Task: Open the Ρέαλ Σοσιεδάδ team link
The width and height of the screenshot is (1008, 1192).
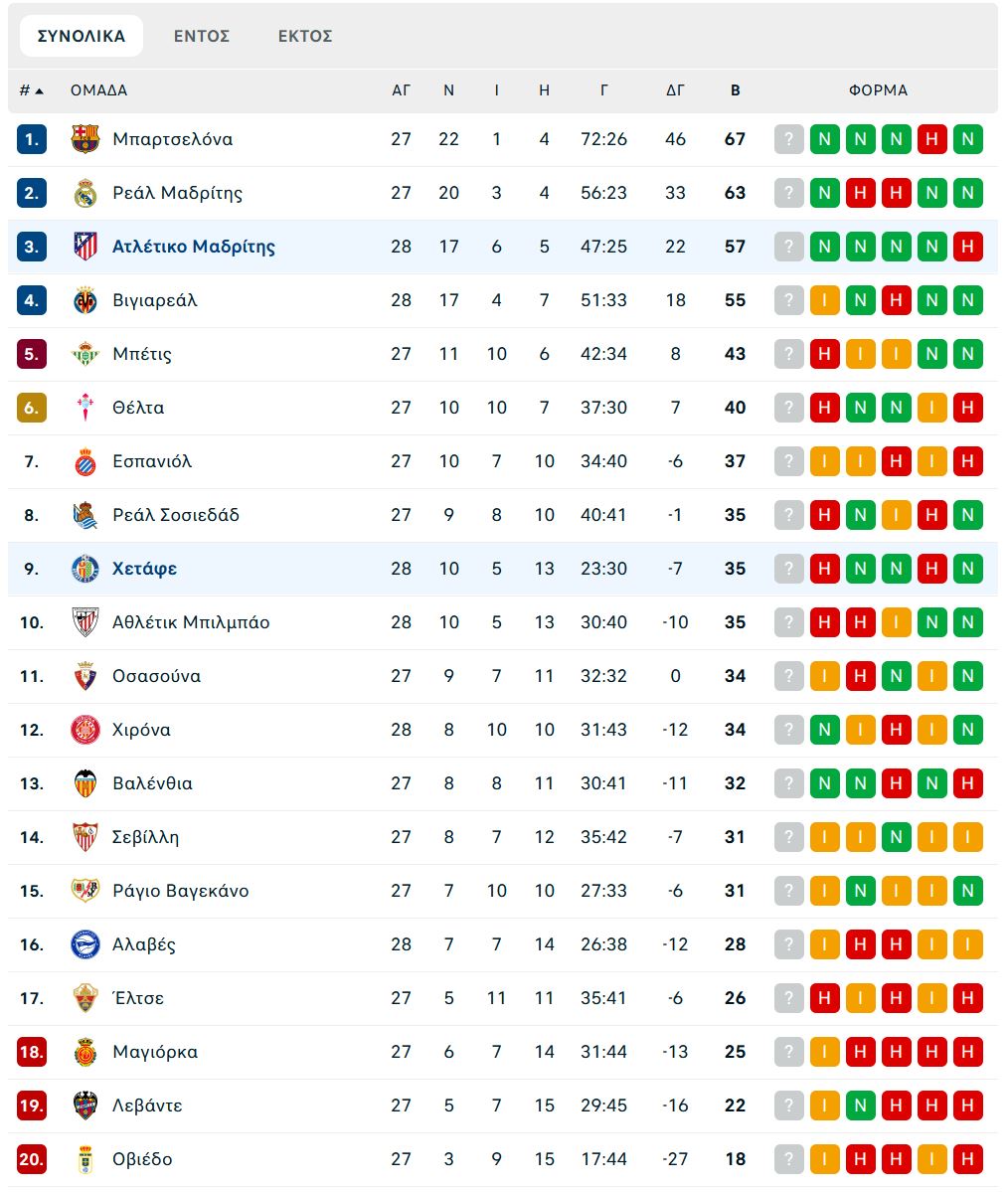Action: [176, 515]
